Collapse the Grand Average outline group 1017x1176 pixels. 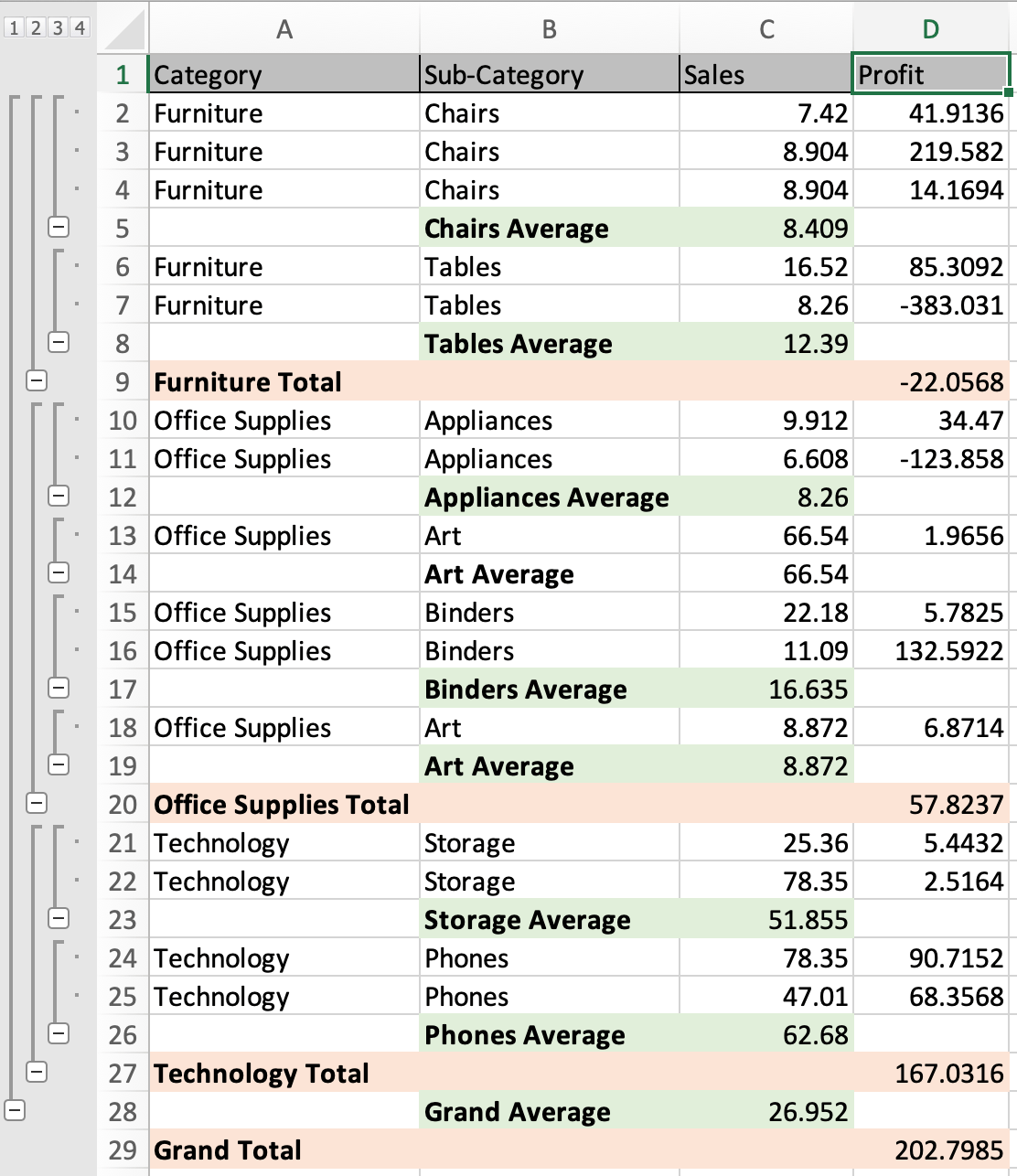pos(15,1111)
